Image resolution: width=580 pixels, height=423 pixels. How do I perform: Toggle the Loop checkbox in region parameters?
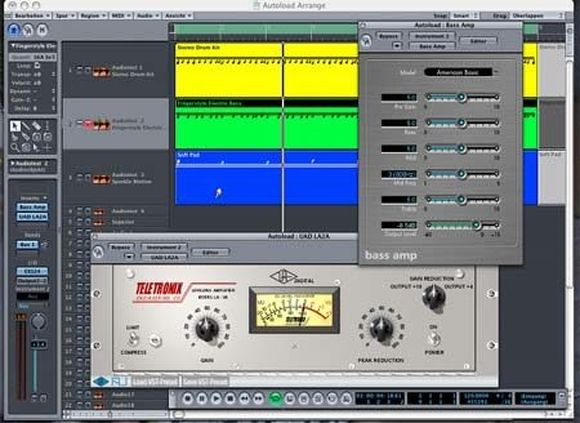click(37, 65)
